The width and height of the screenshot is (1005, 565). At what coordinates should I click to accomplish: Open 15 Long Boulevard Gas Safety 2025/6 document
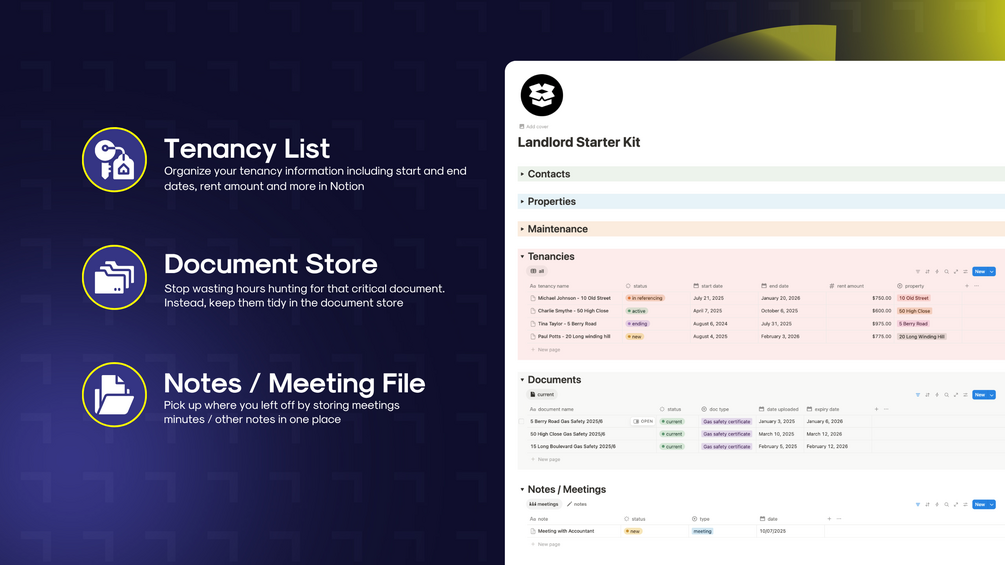[573, 446]
